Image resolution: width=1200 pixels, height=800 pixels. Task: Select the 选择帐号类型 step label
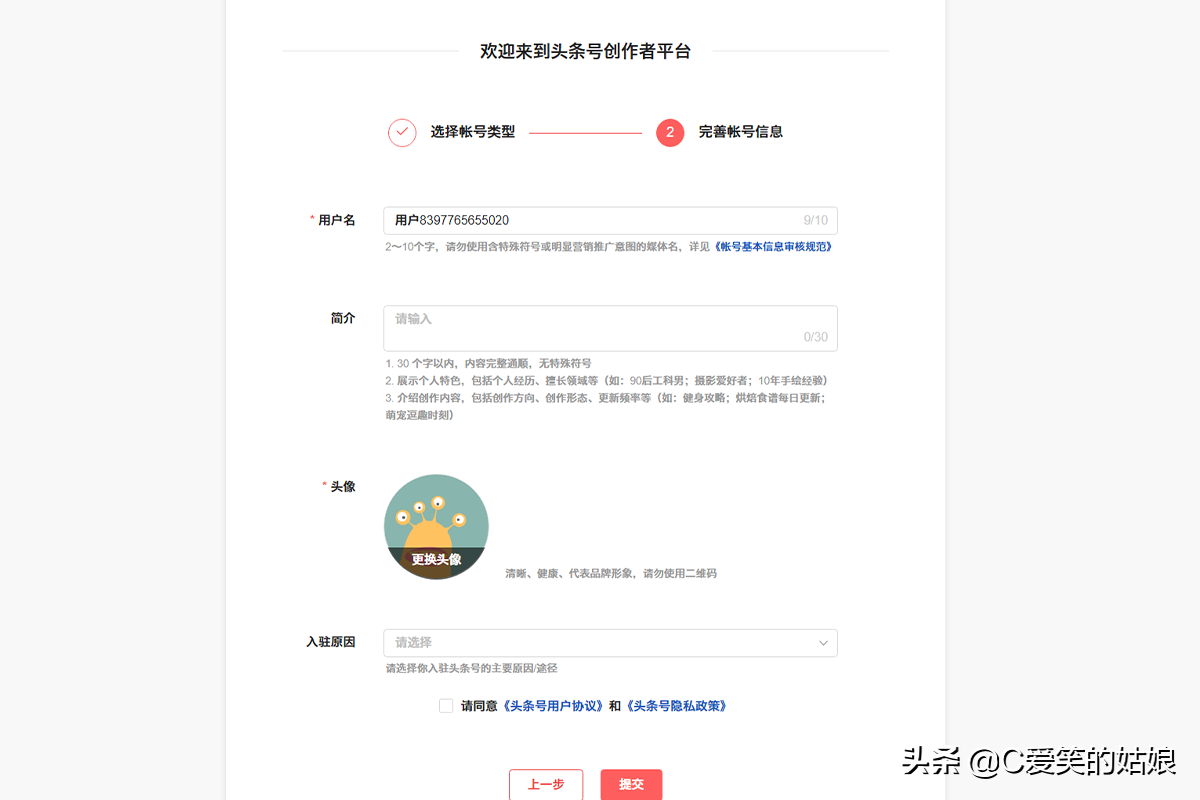(472, 132)
